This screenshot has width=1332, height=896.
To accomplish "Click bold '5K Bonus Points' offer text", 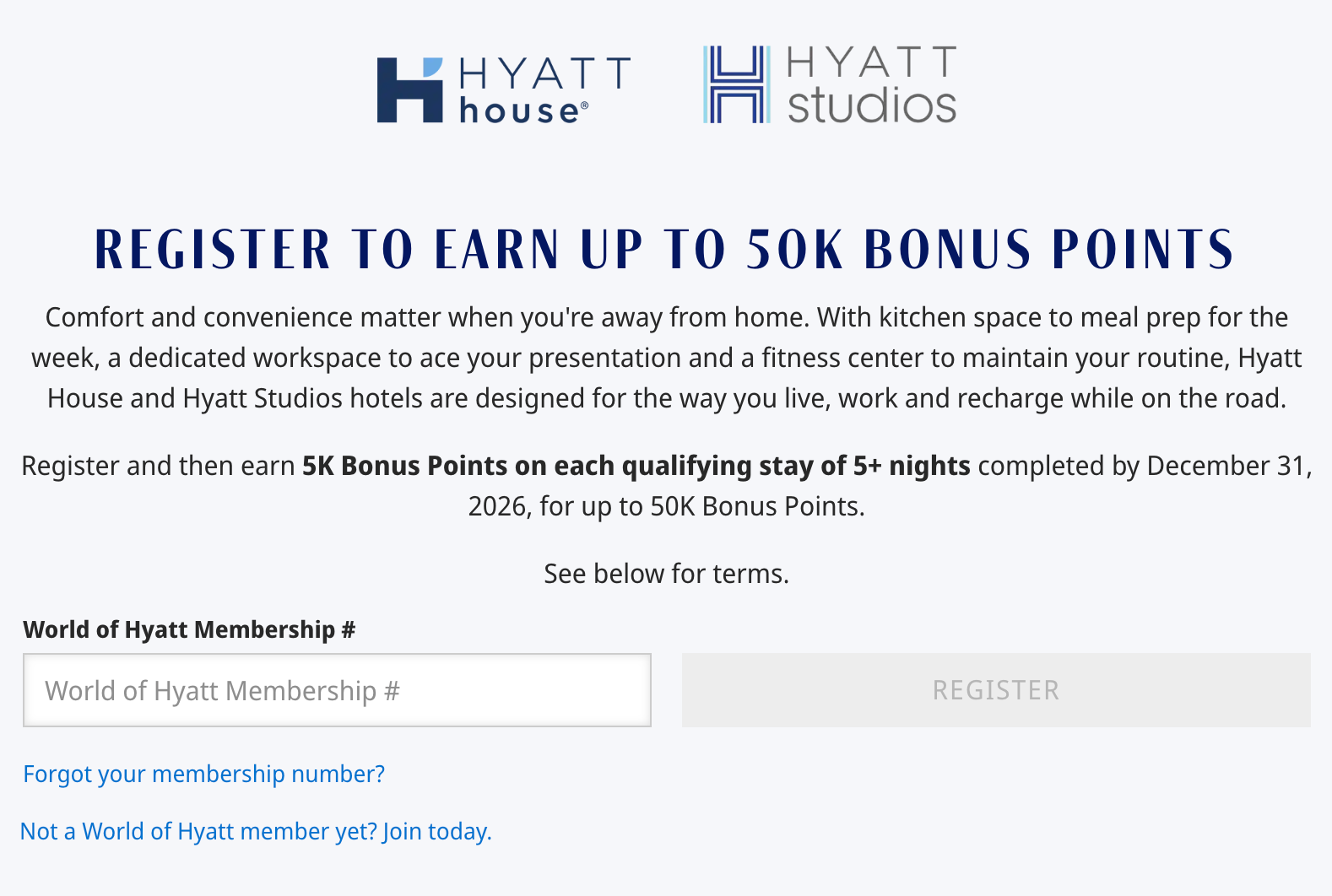I will pos(405,466).
